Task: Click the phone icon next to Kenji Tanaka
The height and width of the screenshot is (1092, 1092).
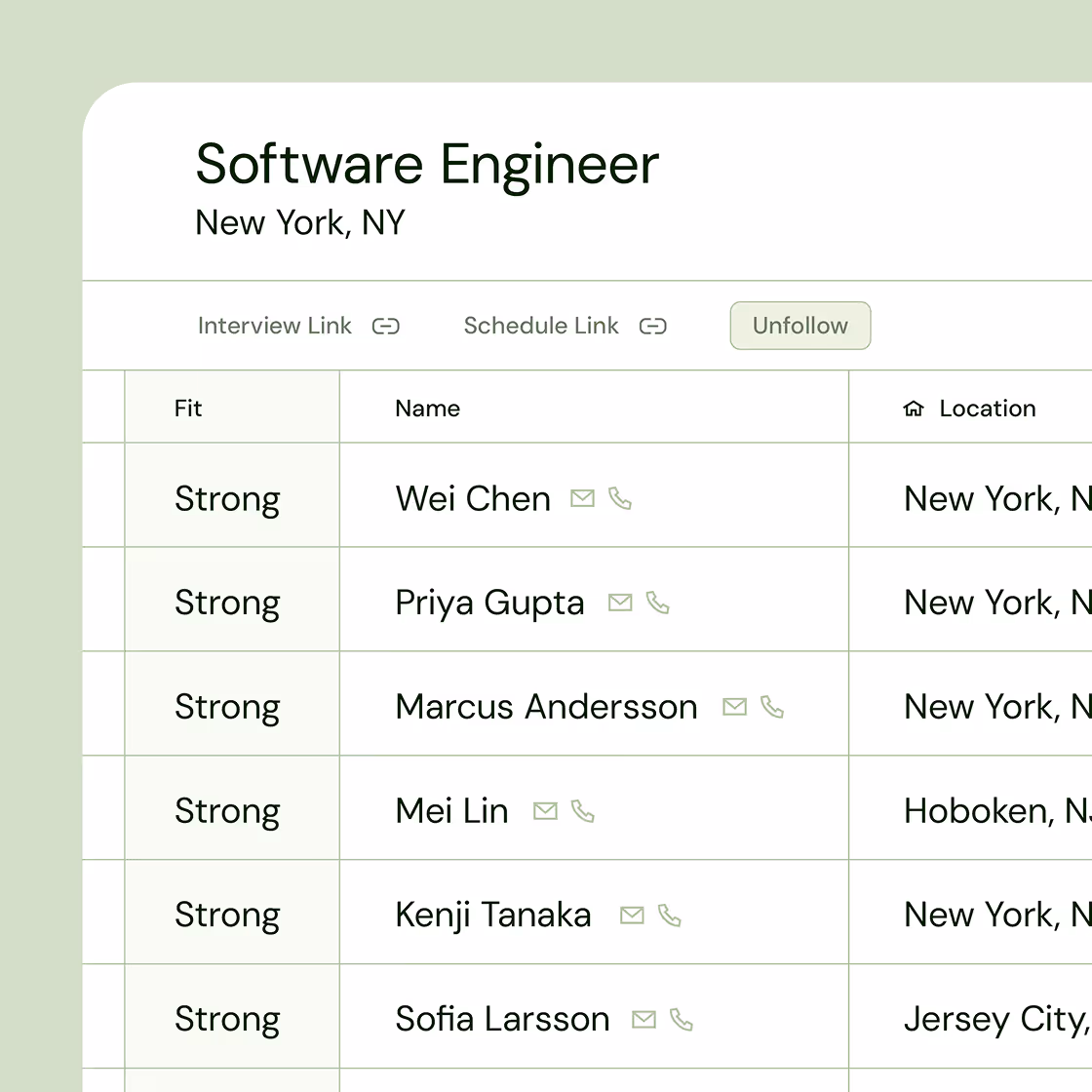Action: [669, 915]
